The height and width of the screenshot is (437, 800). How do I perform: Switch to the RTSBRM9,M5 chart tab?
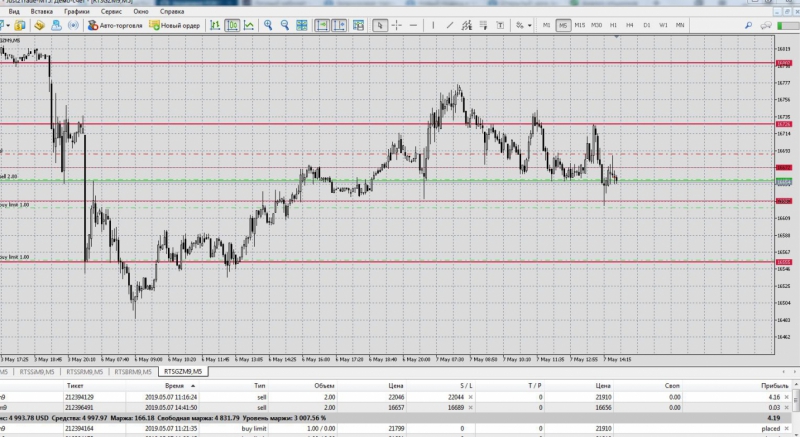133,371
